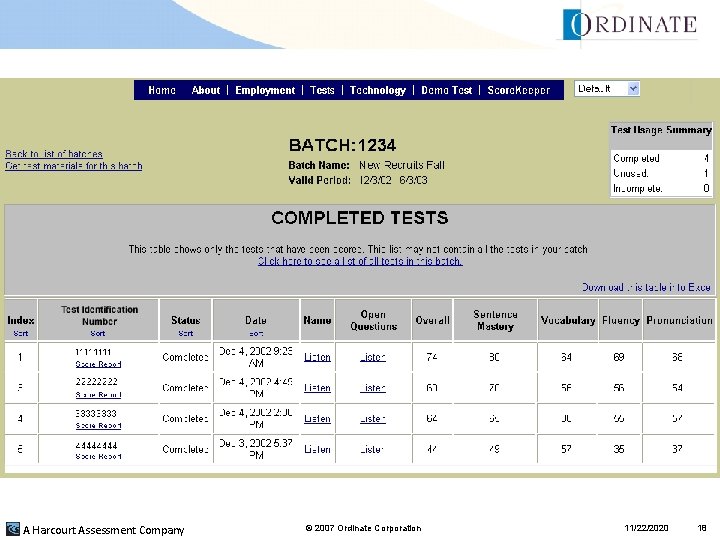Sort table by Date column

coord(256,333)
